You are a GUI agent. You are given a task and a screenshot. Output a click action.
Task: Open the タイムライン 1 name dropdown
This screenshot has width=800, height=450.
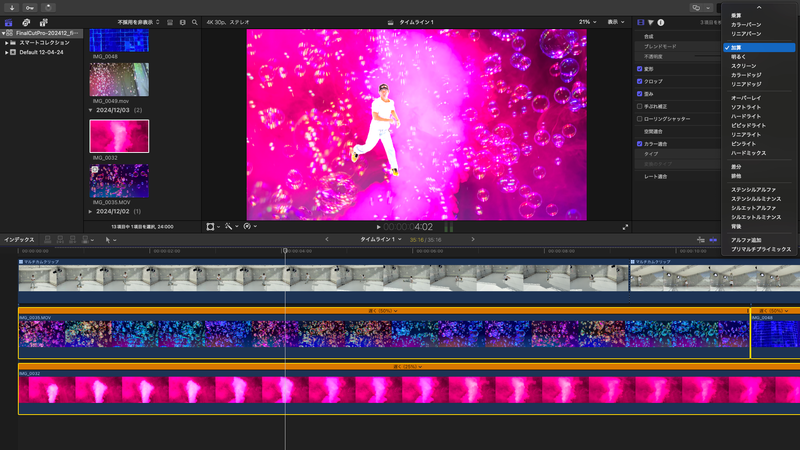pos(381,239)
